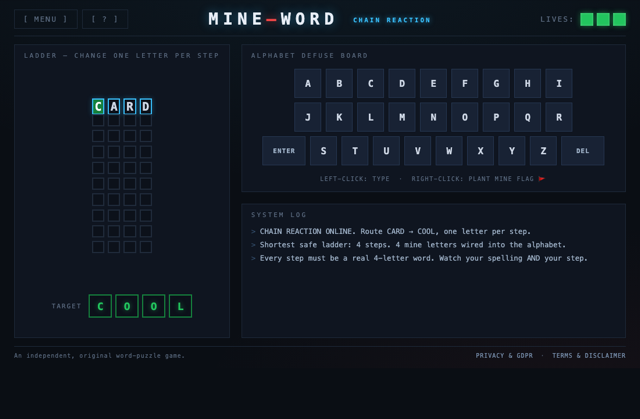This screenshot has height=419, width=640.
Task: Tap the letter S key
Action: point(323,151)
